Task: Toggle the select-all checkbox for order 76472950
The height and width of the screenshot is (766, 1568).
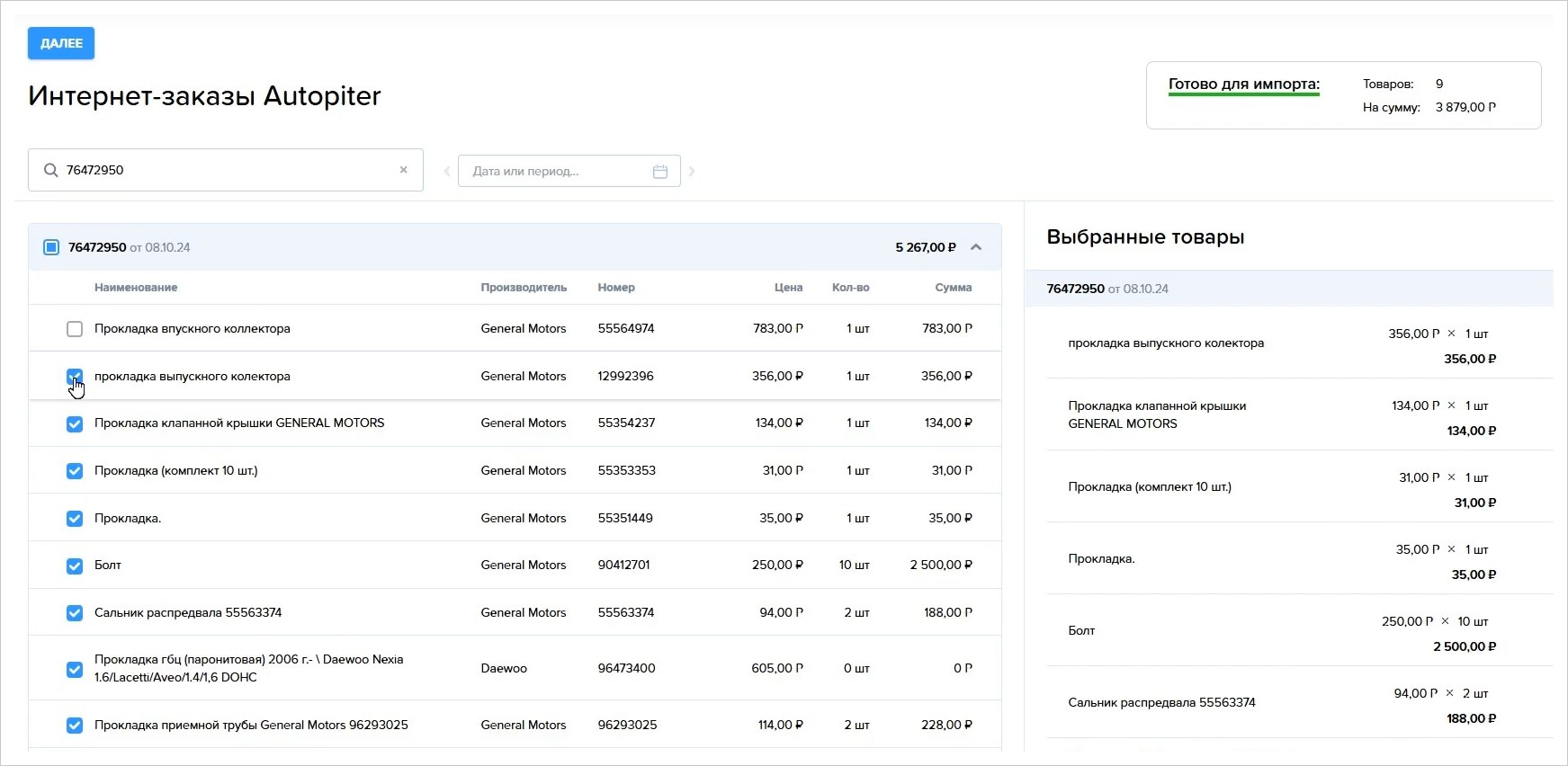Action: [x=51, y=247]
